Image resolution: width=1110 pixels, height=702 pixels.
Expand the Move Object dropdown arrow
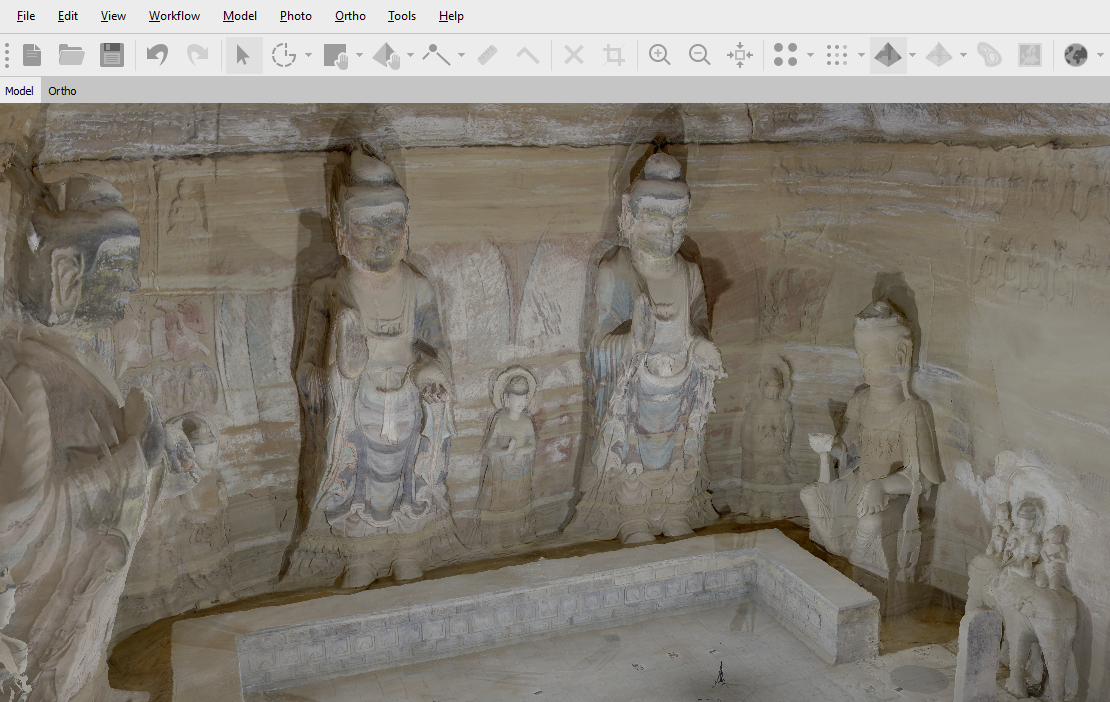coord(411,55)
